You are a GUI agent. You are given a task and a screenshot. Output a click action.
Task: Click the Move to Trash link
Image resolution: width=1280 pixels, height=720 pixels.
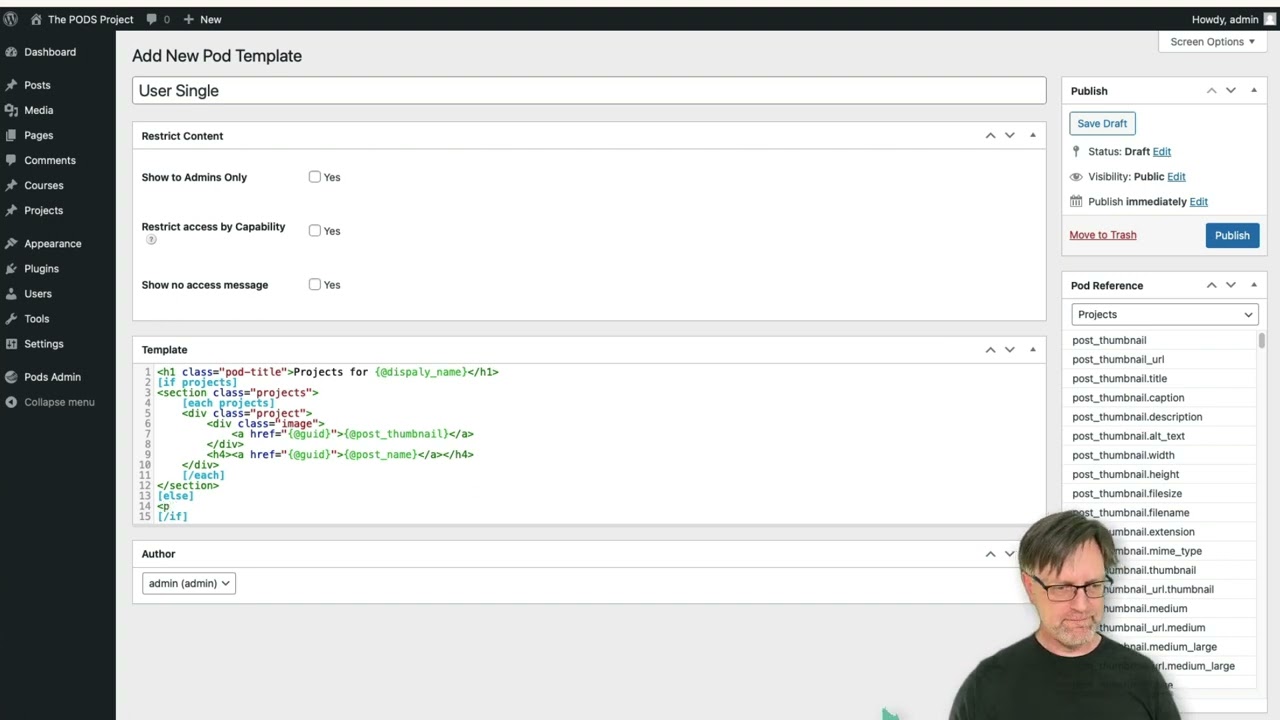click(1103, 235)
